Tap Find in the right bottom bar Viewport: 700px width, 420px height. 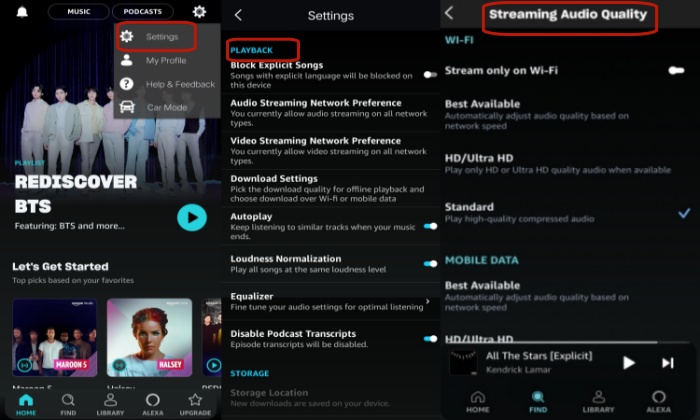click(538, 401)
